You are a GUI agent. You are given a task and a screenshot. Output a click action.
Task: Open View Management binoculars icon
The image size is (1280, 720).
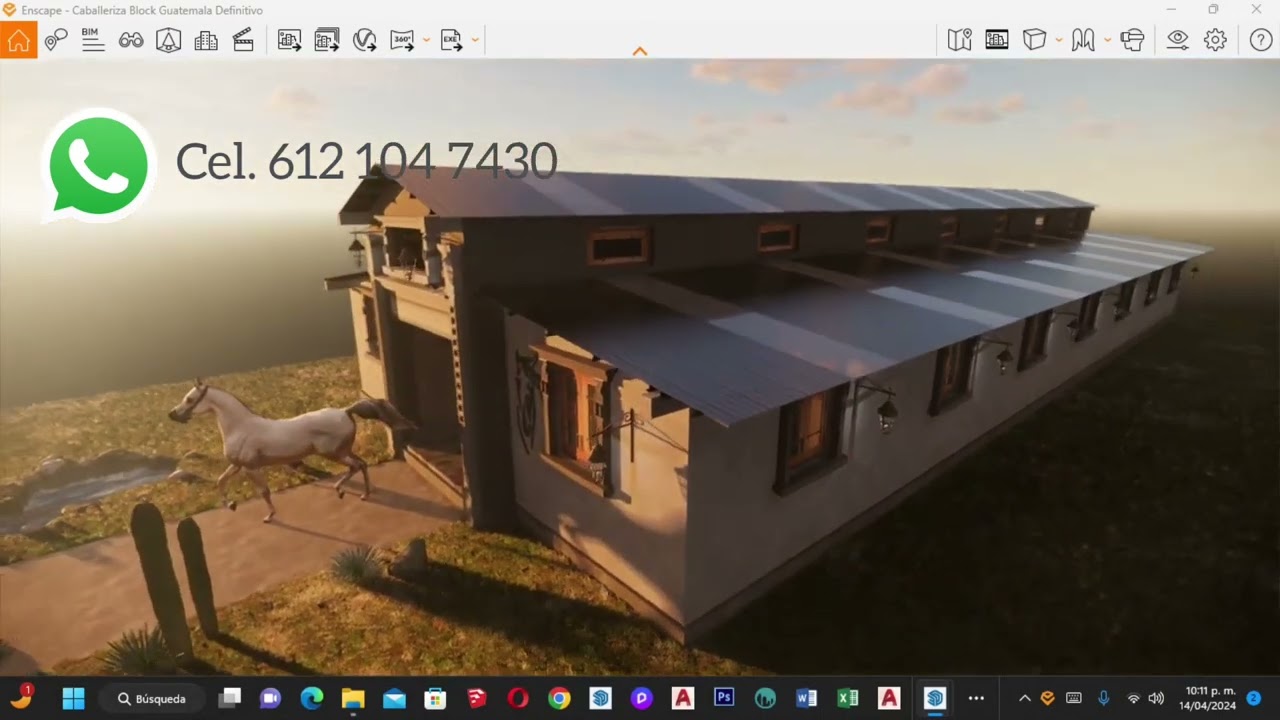[131, 40]
